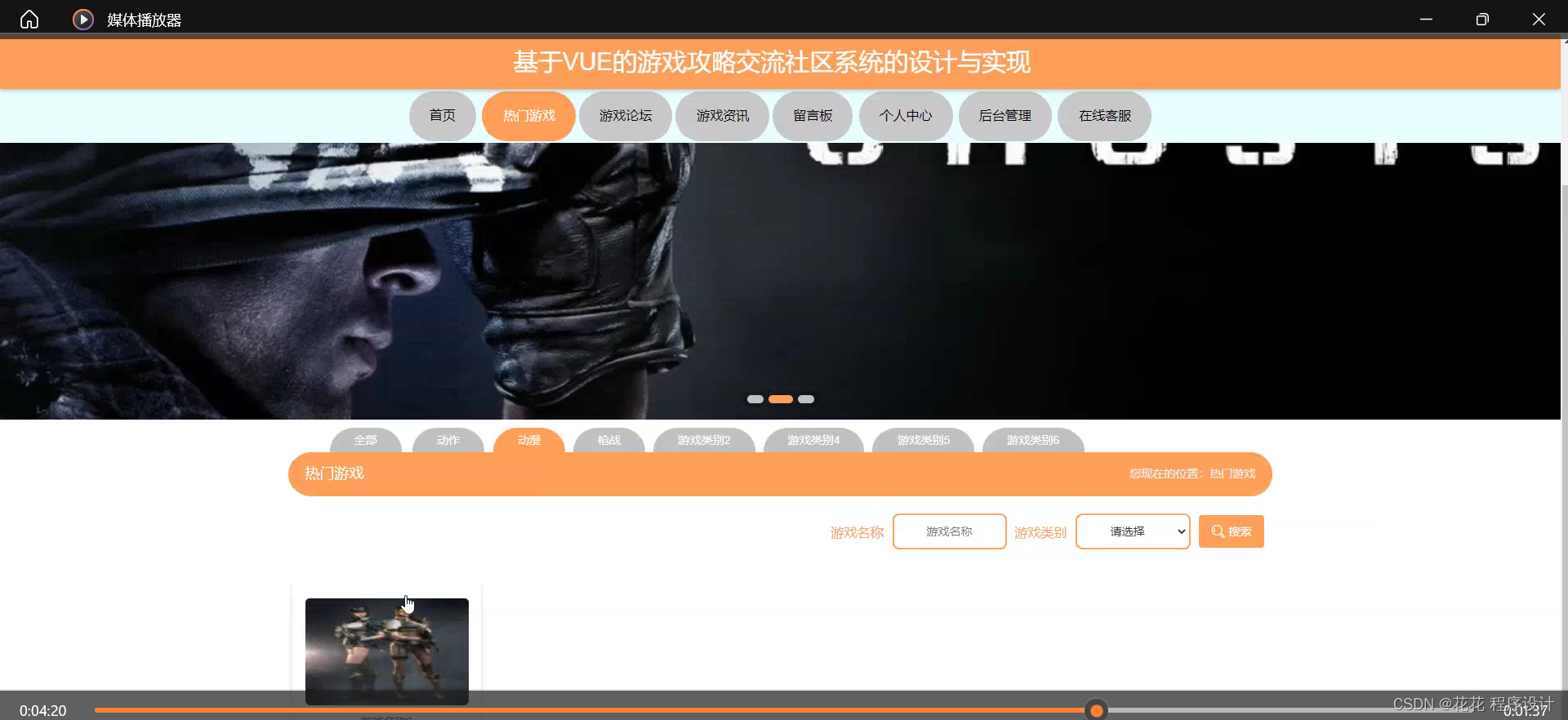
Task: Click the orange 搜索 button
Action: [x=1232, y=531]
